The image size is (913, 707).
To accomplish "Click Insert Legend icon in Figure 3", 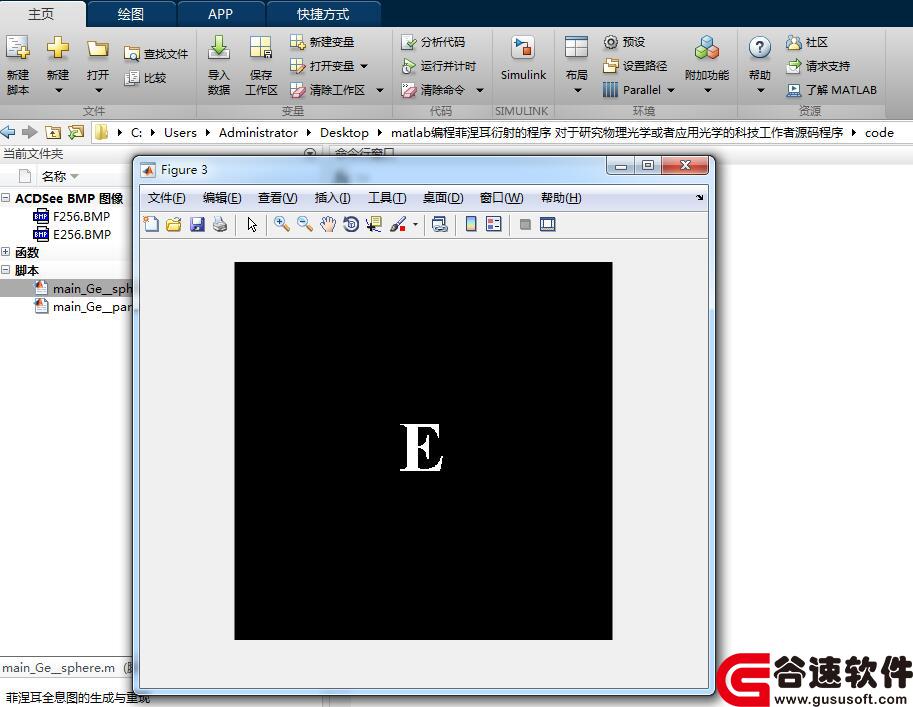I will [494, 224].
